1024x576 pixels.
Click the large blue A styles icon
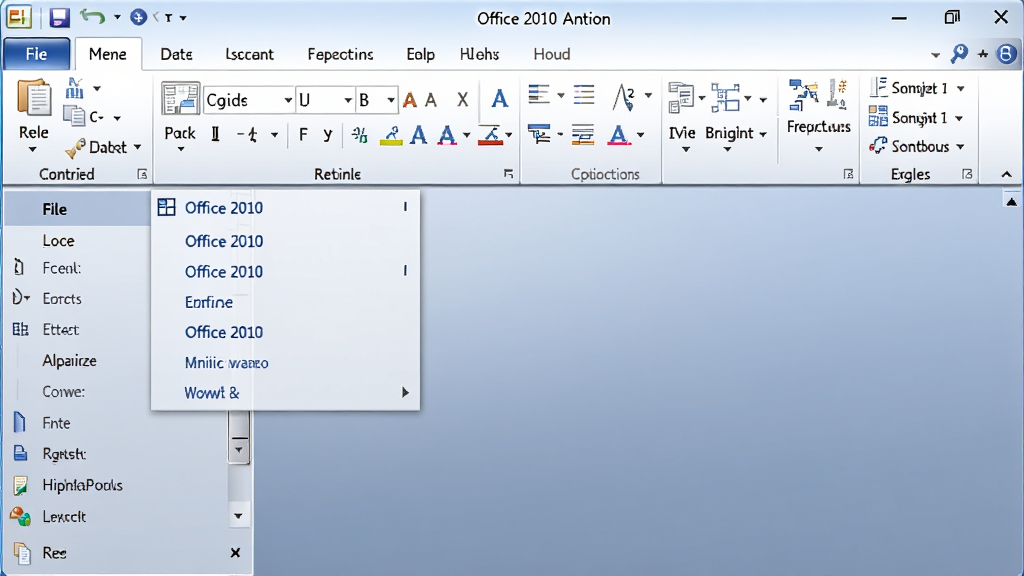click(500, 99)
